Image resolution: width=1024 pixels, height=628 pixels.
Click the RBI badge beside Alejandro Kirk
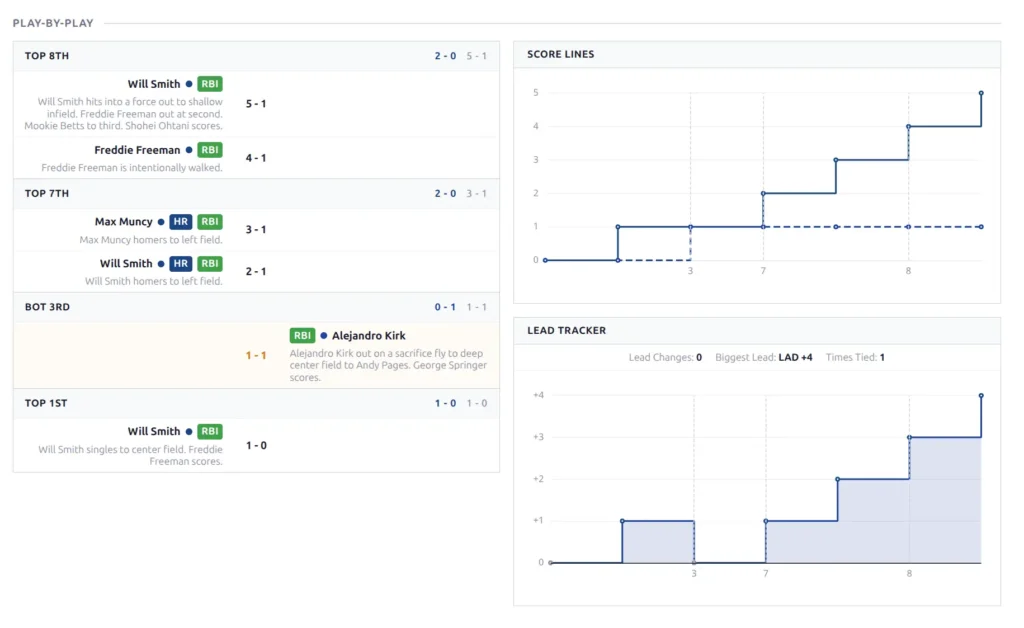(302, 336)
